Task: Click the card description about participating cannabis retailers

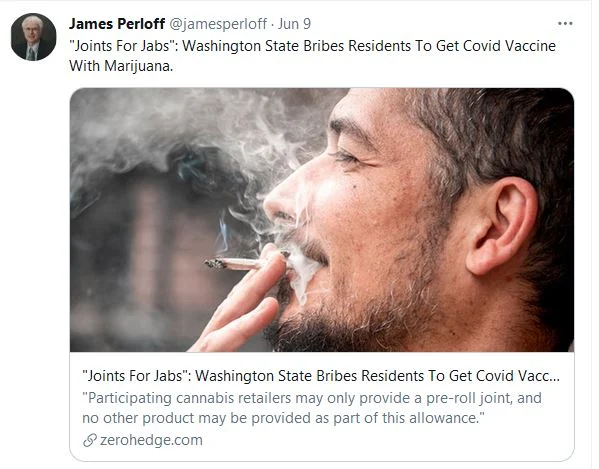Action: (312, 408)
